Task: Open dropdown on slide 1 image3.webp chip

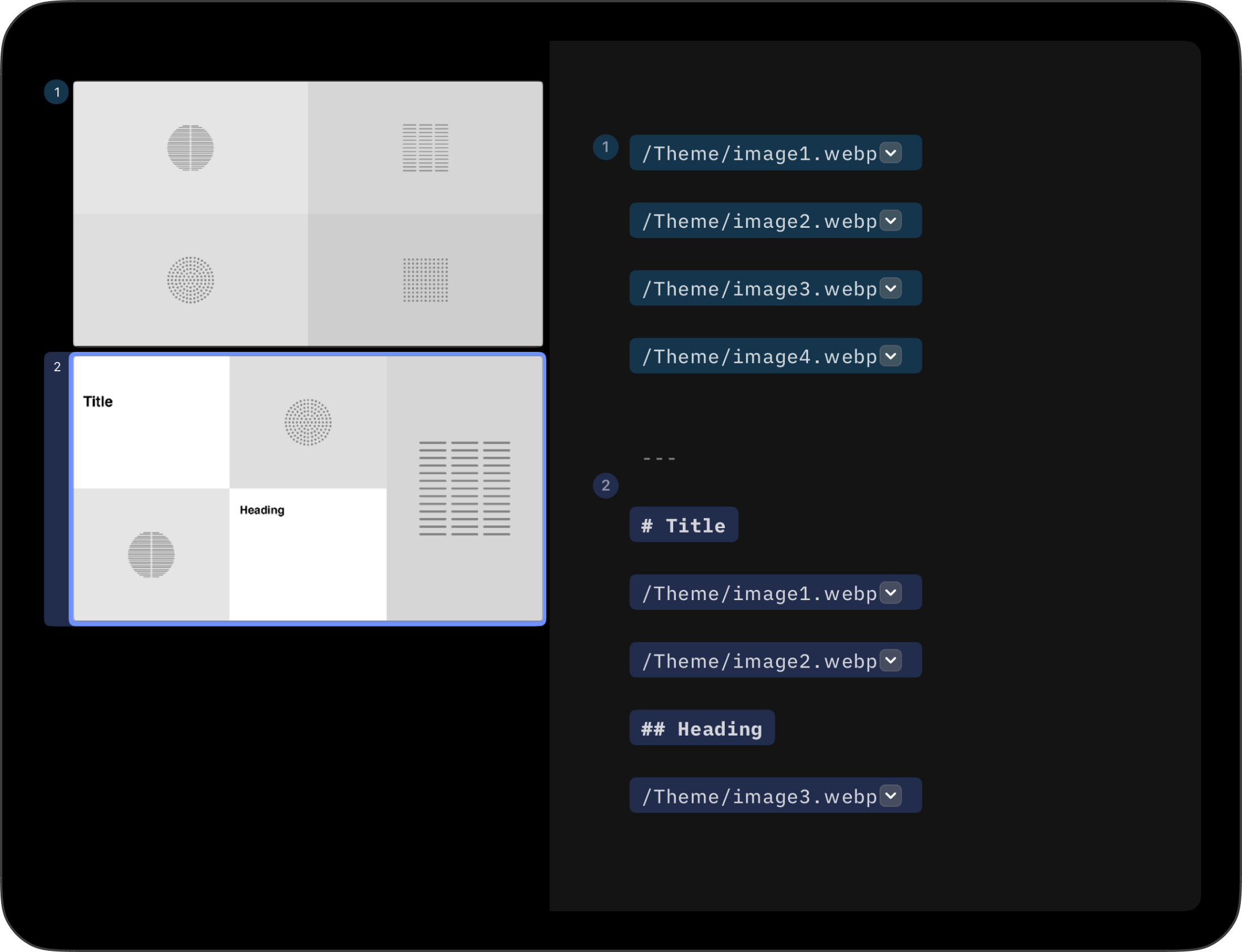Action: point(891,288)
